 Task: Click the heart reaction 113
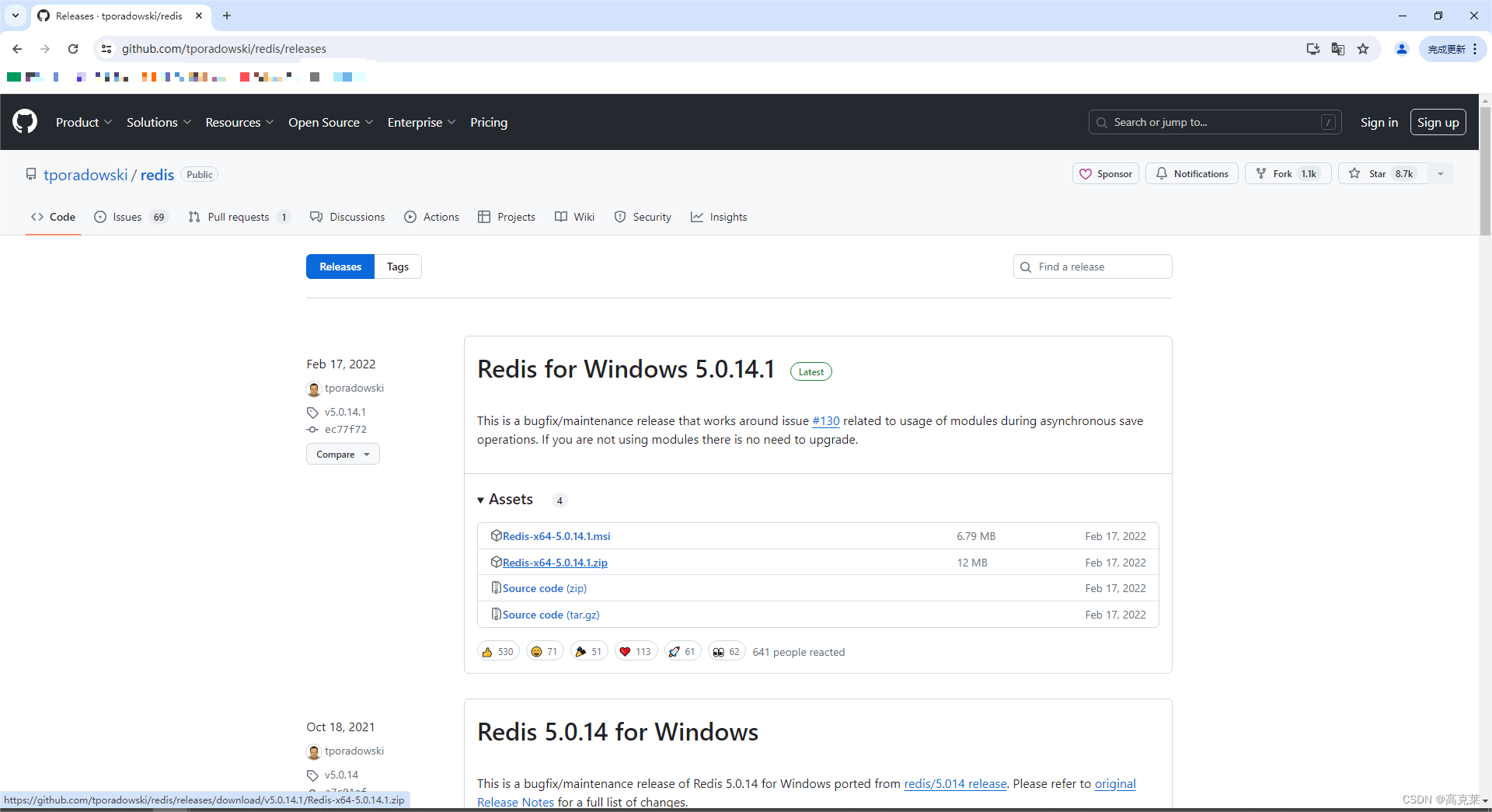[636, 651]
